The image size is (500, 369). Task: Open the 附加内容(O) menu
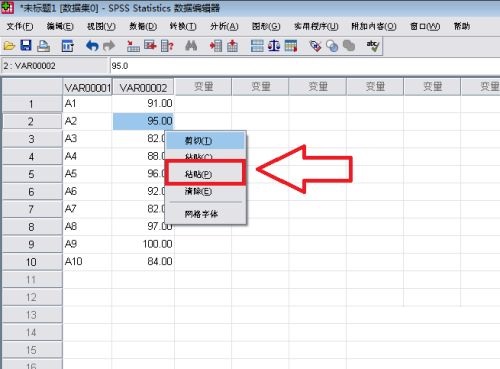click(374, 26)
